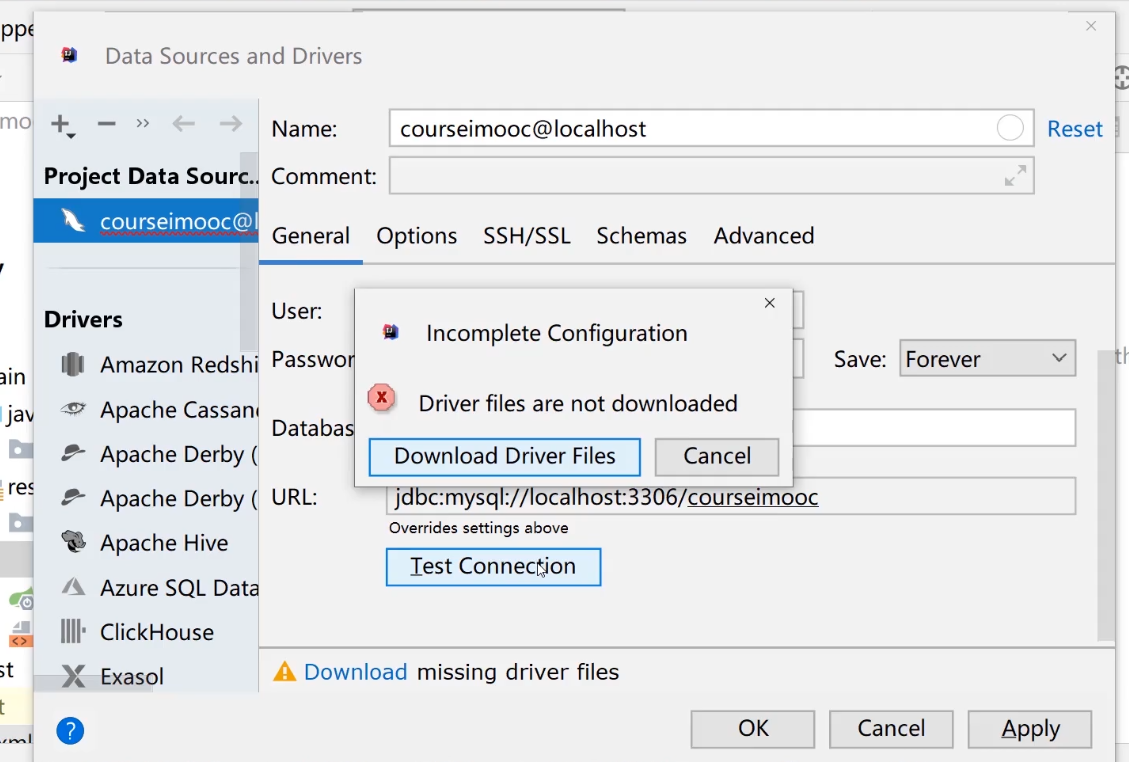Click the color circle in Name field
This screenshot has height=762, width=1129.
(x=1010, y=128)
